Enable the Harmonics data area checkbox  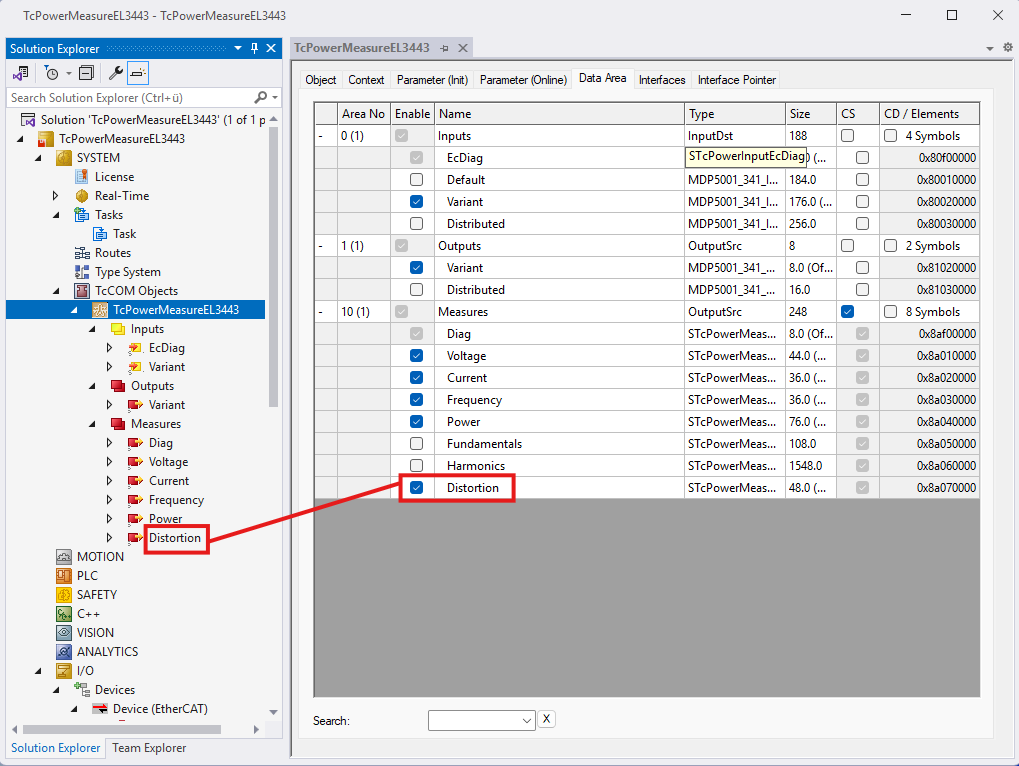416,466
